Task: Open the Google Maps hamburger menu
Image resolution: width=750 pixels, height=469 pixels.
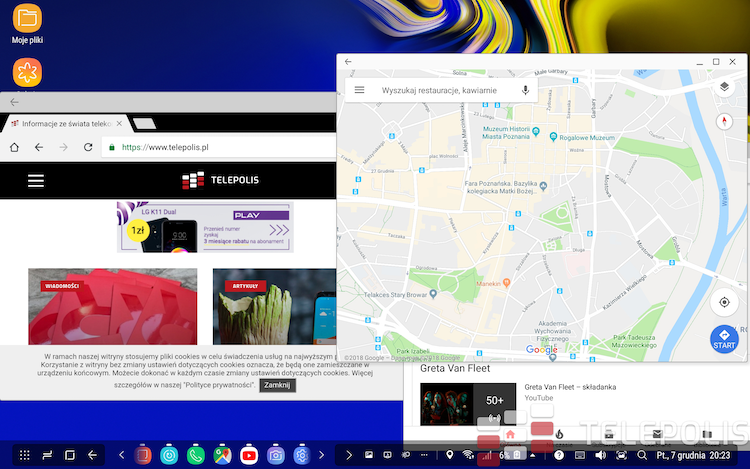Action: 360,90
